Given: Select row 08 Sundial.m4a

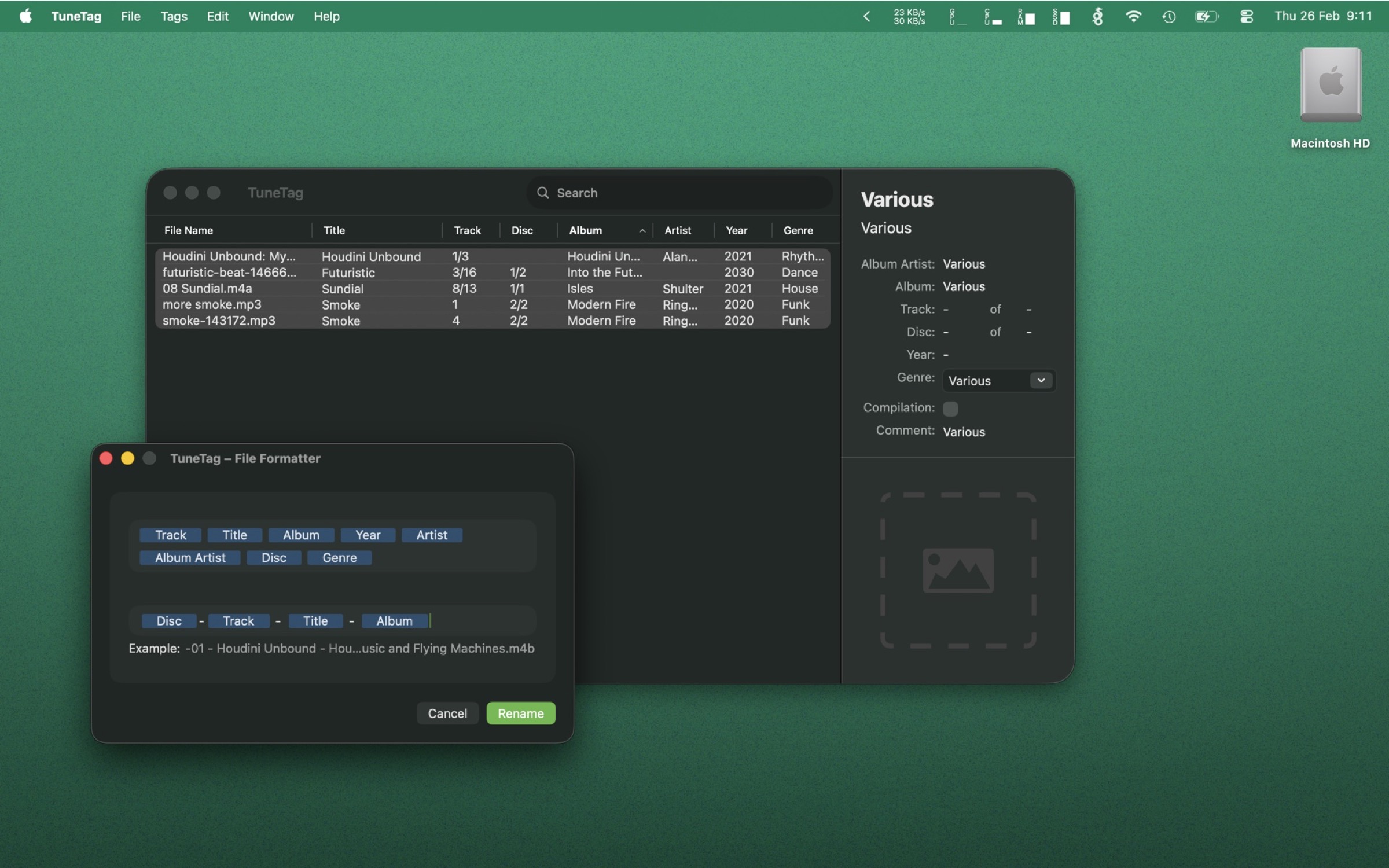Looking at the screenshot, I should click(x=493, y=288).
